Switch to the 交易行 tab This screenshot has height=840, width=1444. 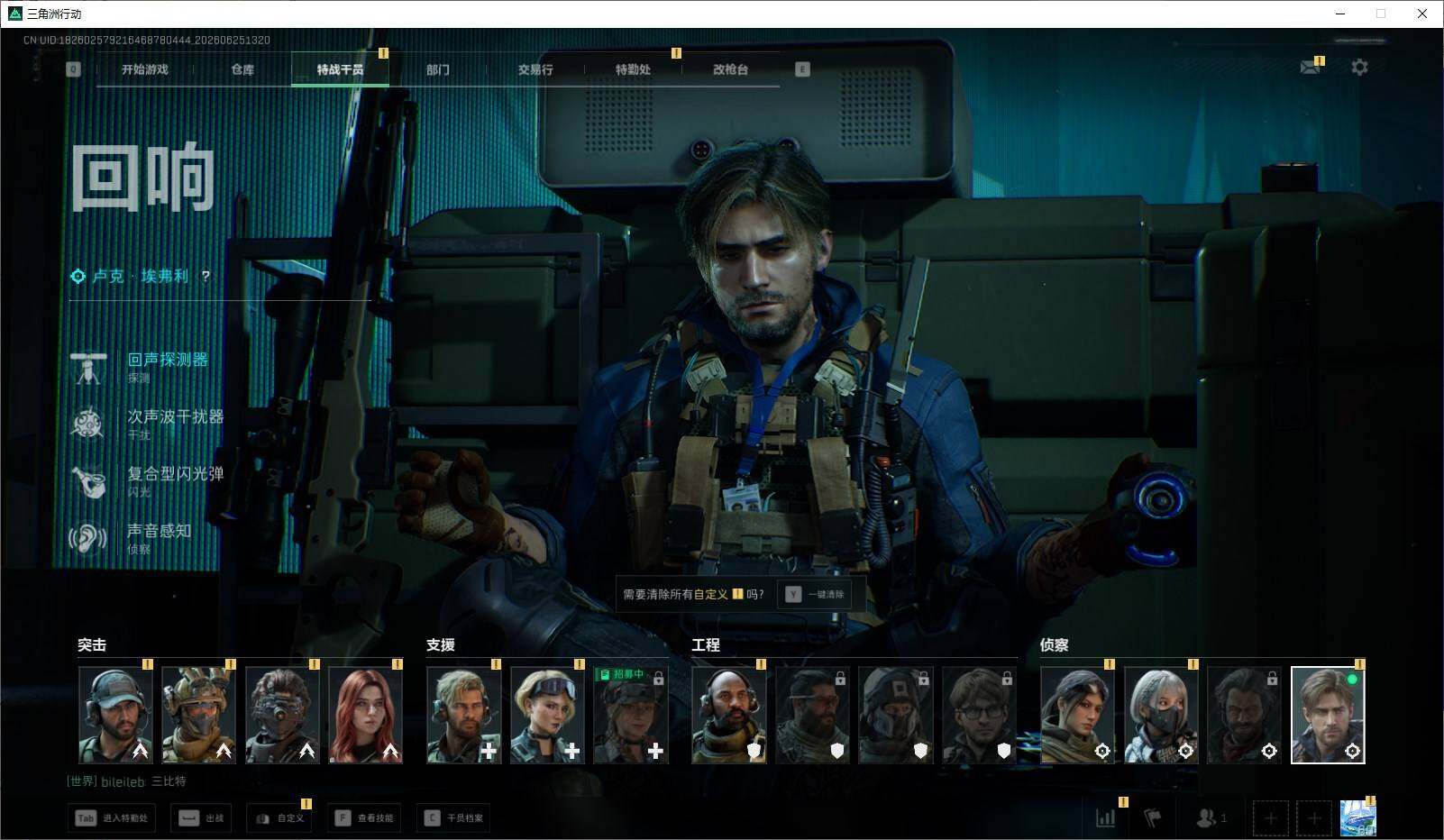[x=535, y=69]
